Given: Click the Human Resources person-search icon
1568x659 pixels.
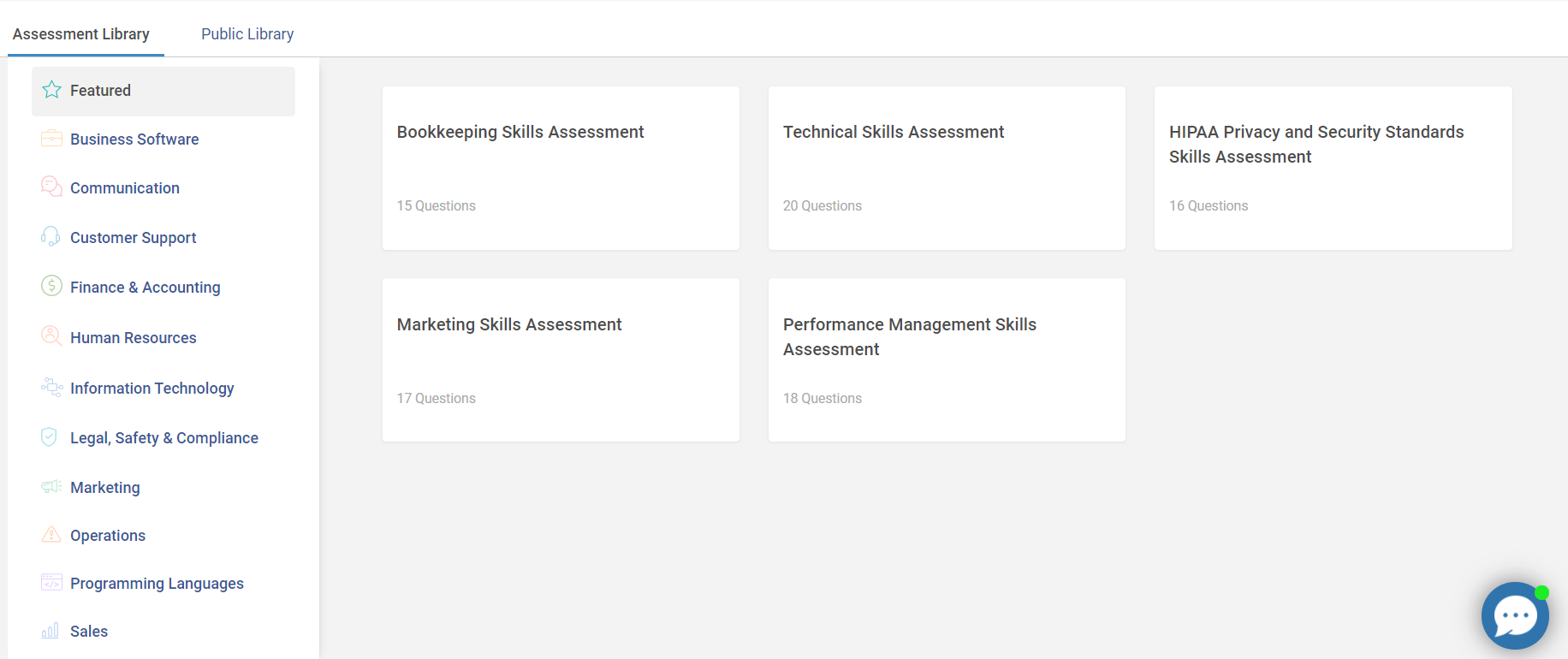Looking at the screenshot, I should click(x=51, y=335).
